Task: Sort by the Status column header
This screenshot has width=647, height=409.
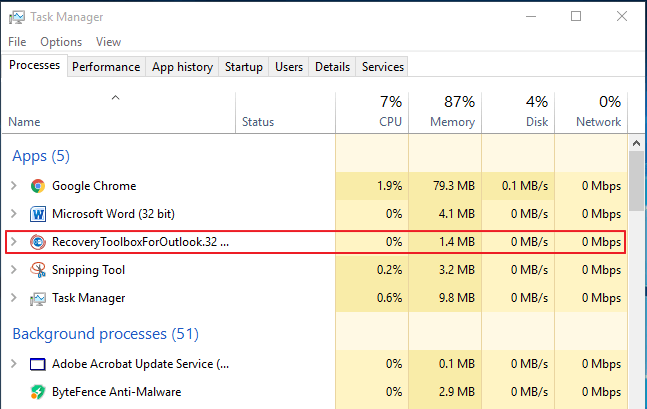Action: click(x=285, y=113)
